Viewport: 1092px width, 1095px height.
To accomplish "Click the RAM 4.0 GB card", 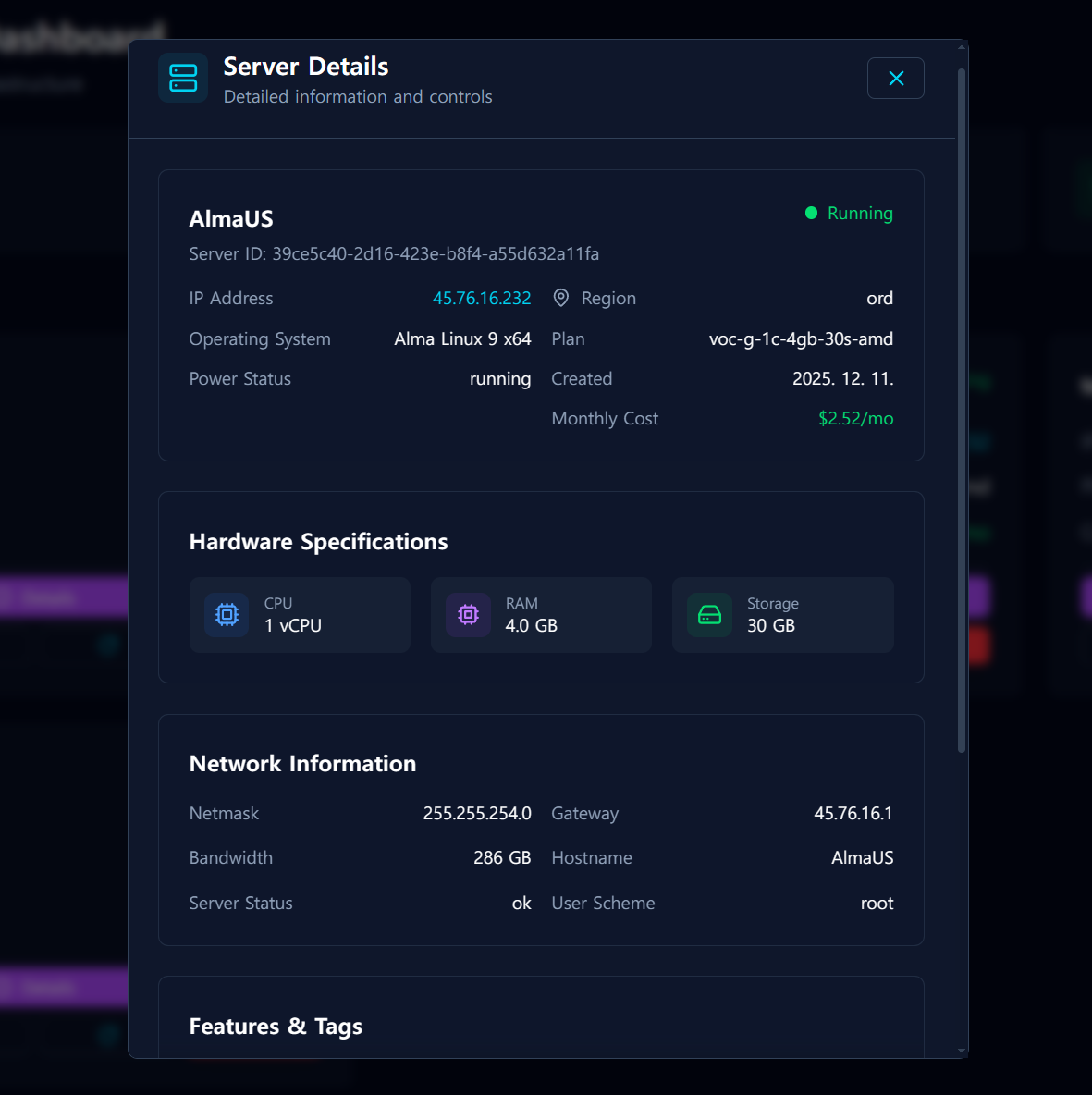I will point(541,614).
